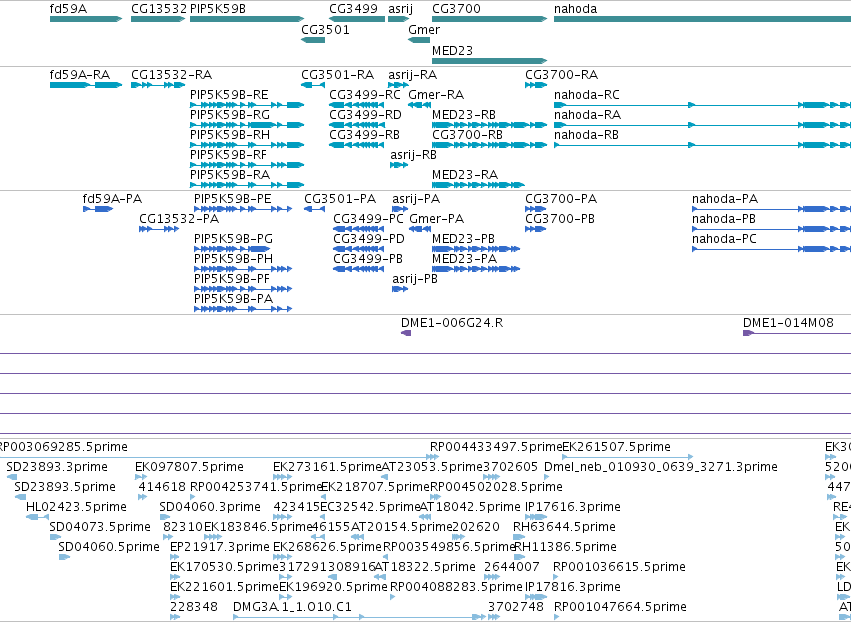Click protein PIP5K59B-PE
The image size is (851, 622).
[x=243, y=209]
